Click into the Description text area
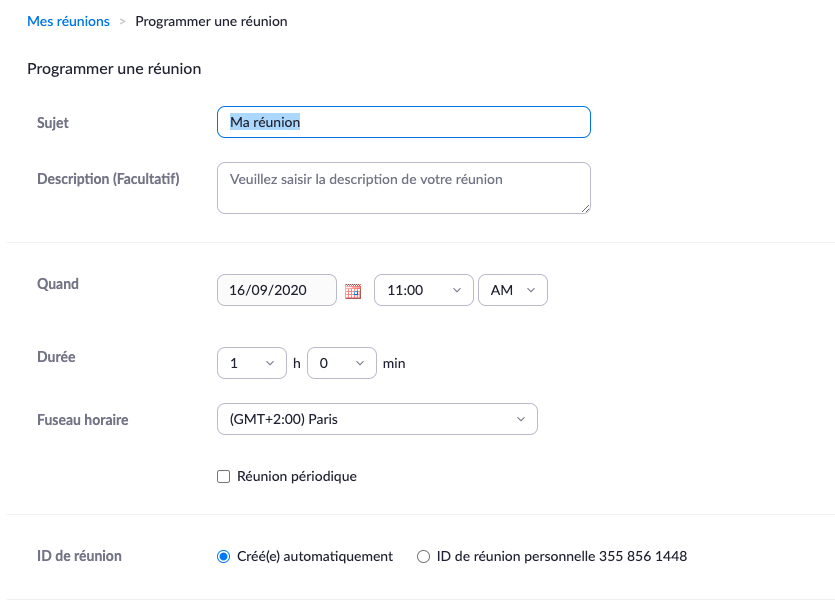The image size is (835, 616). pos(404,188)
